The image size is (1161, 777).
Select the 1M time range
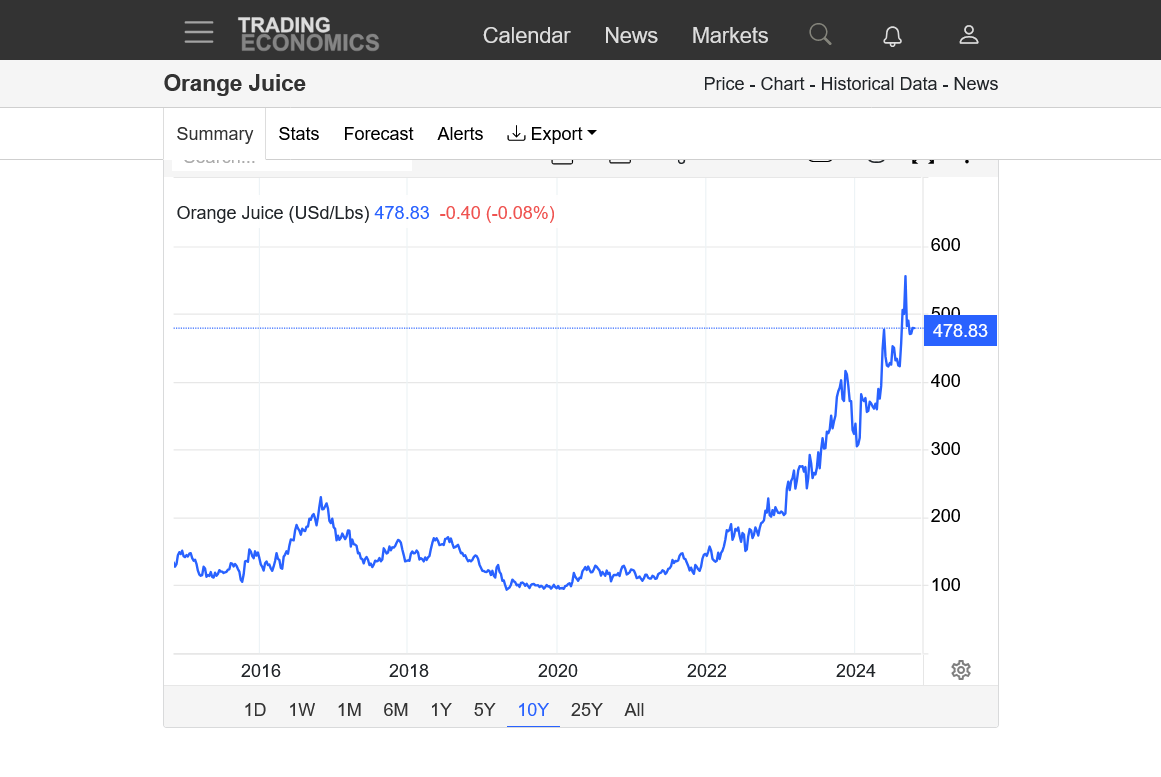point(349,710)
